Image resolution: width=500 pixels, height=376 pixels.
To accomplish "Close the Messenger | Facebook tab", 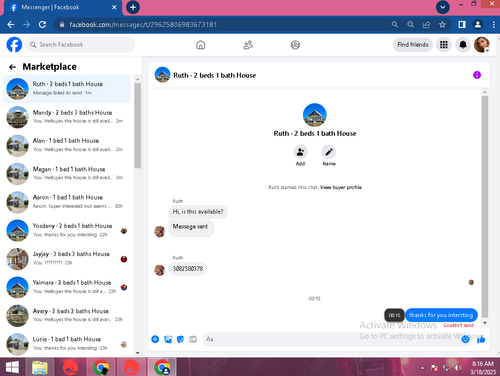I will [x=114, y=7].
